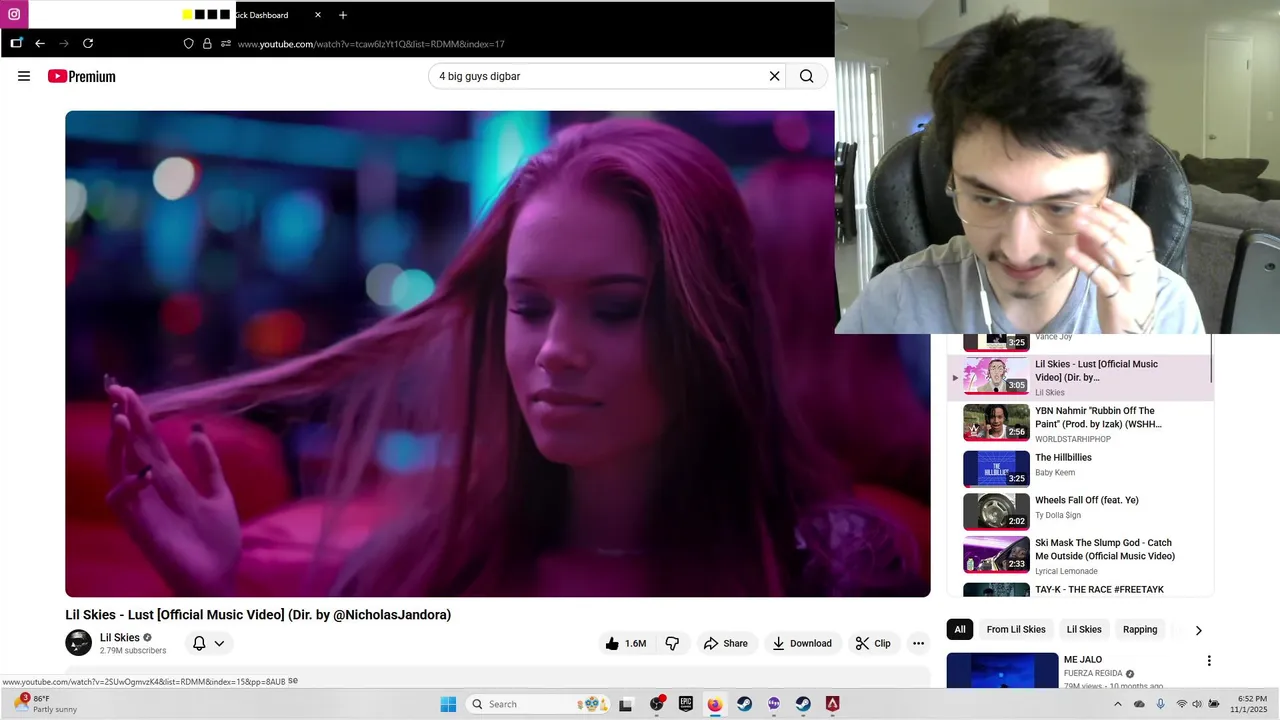
Task: Click the Lust music video player
Action: click(x=497, y=353)
